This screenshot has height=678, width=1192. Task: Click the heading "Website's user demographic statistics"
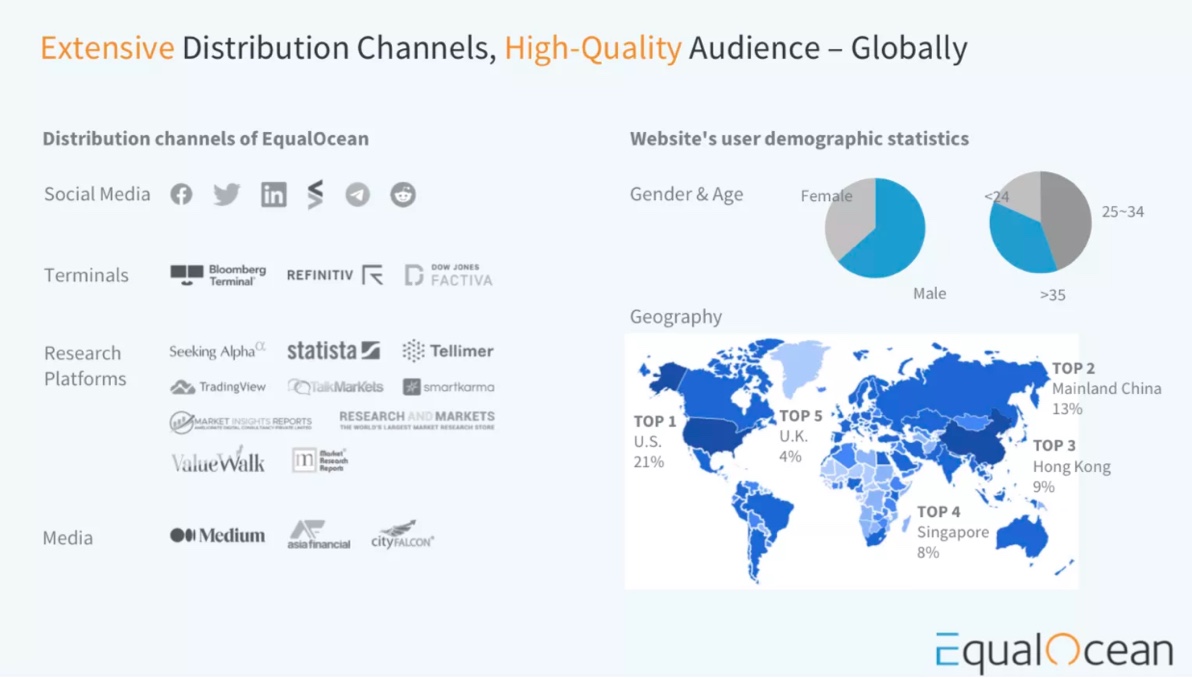click(799, 139)
